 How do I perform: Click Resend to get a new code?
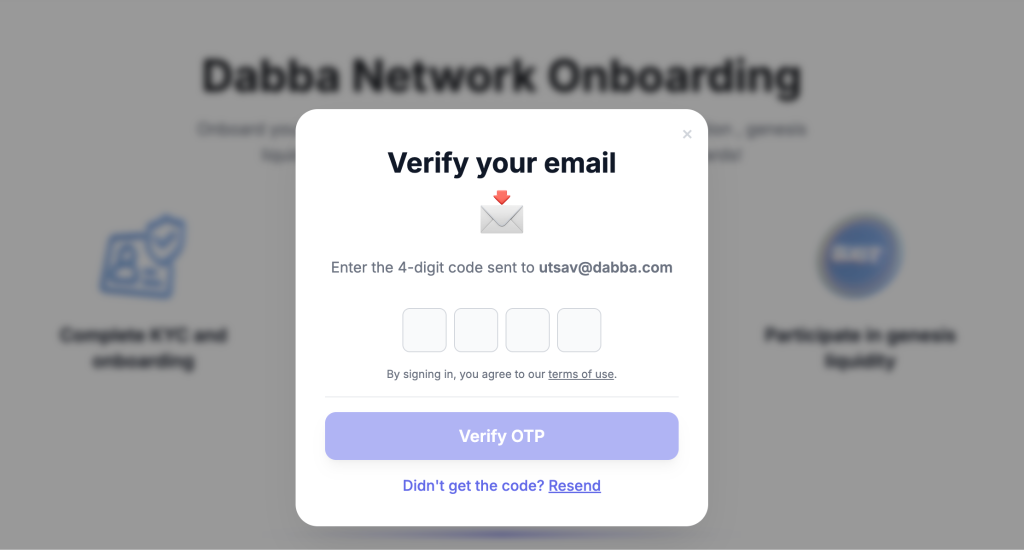point(575,485)
